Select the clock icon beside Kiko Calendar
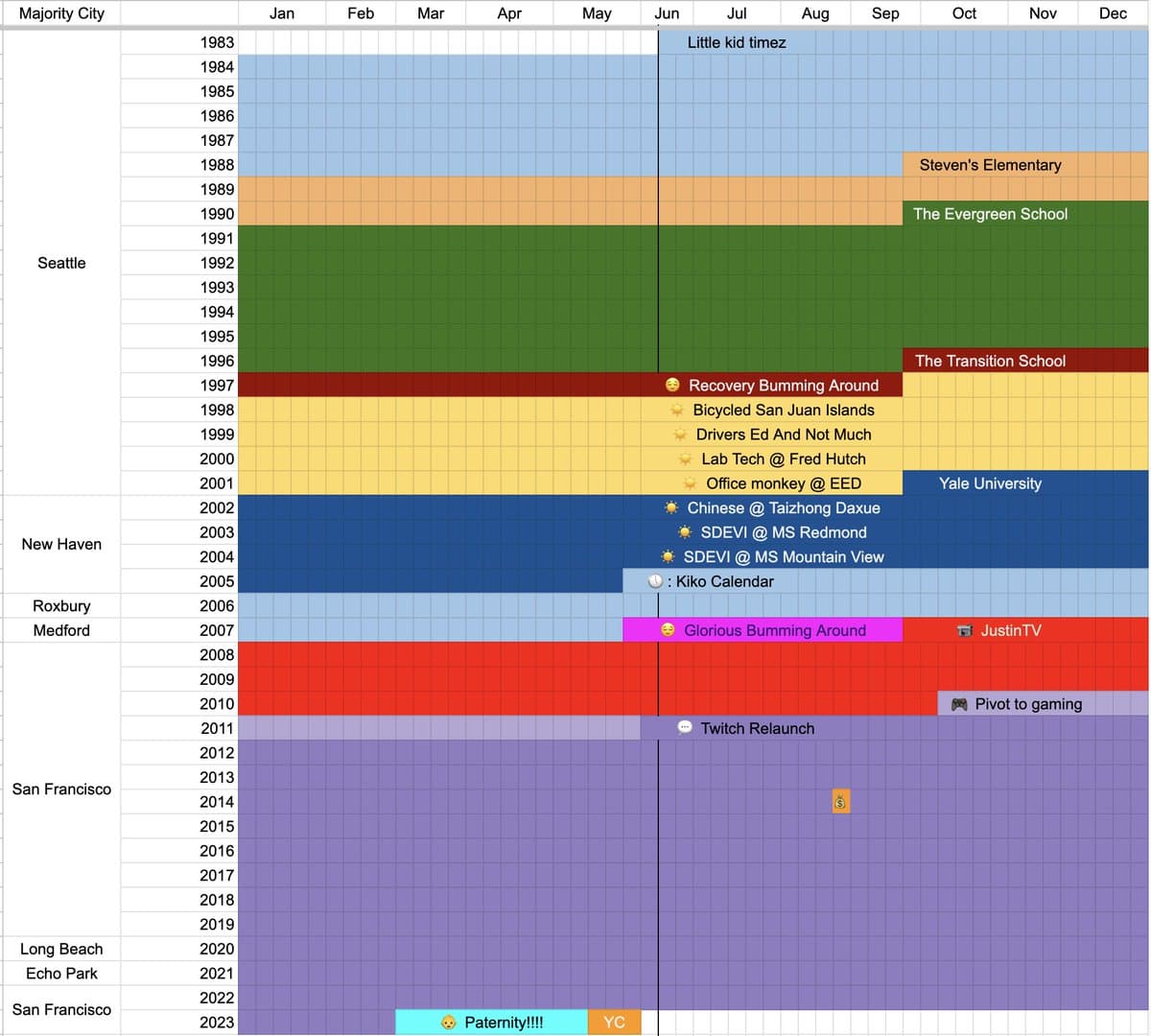The width and height of the screenshot is (1151, 1036). [653, 581]
